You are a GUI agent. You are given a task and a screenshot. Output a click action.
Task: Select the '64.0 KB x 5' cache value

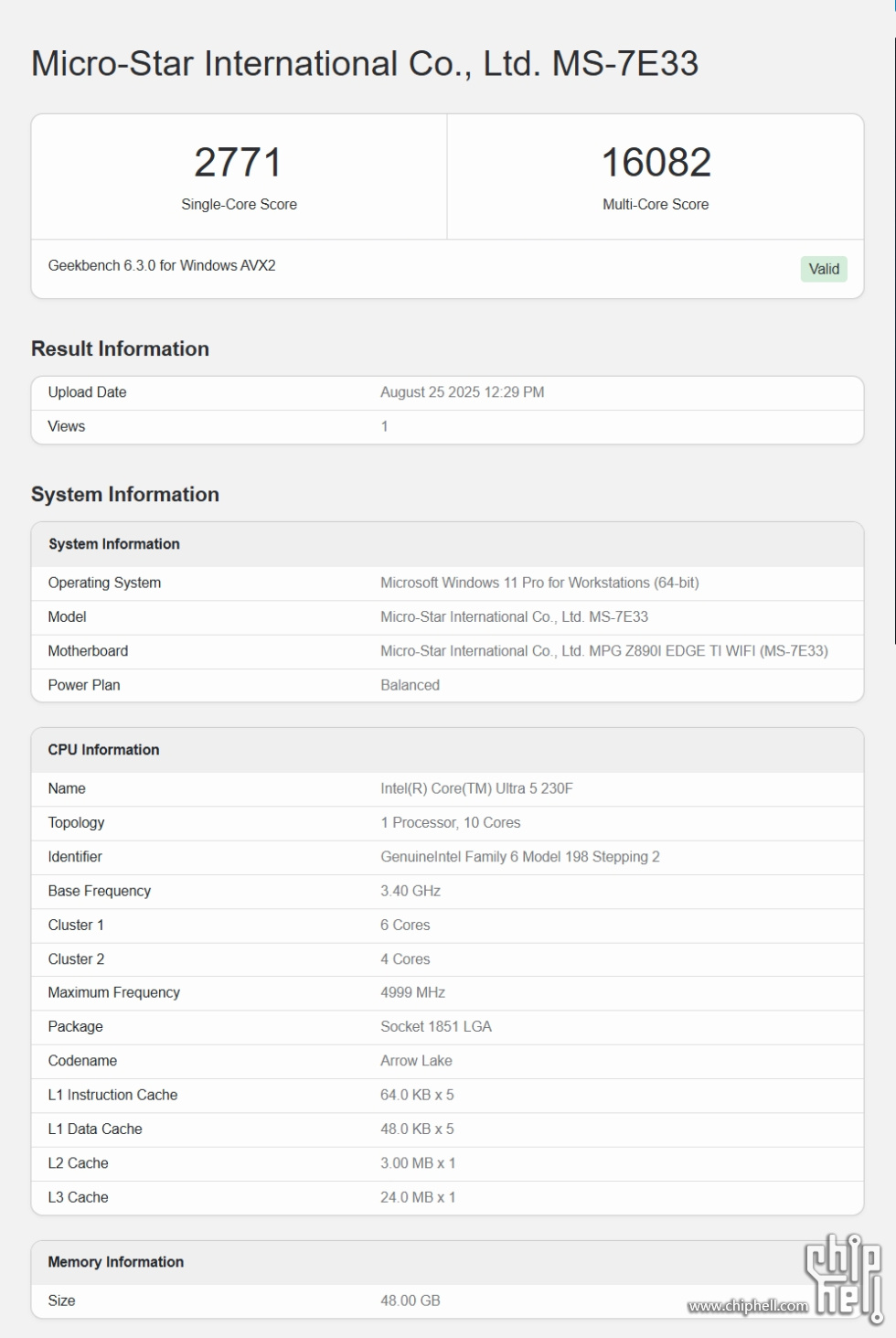417,1095
